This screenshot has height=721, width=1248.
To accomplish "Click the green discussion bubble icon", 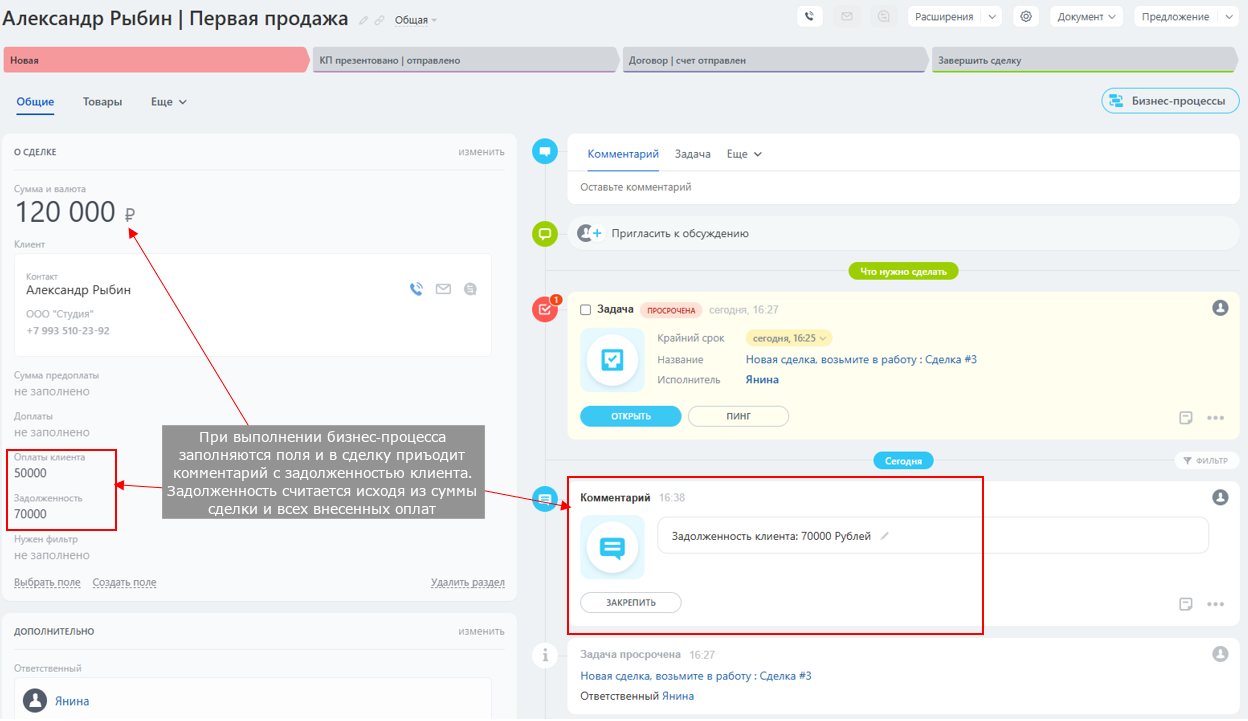I will (545, 234).
